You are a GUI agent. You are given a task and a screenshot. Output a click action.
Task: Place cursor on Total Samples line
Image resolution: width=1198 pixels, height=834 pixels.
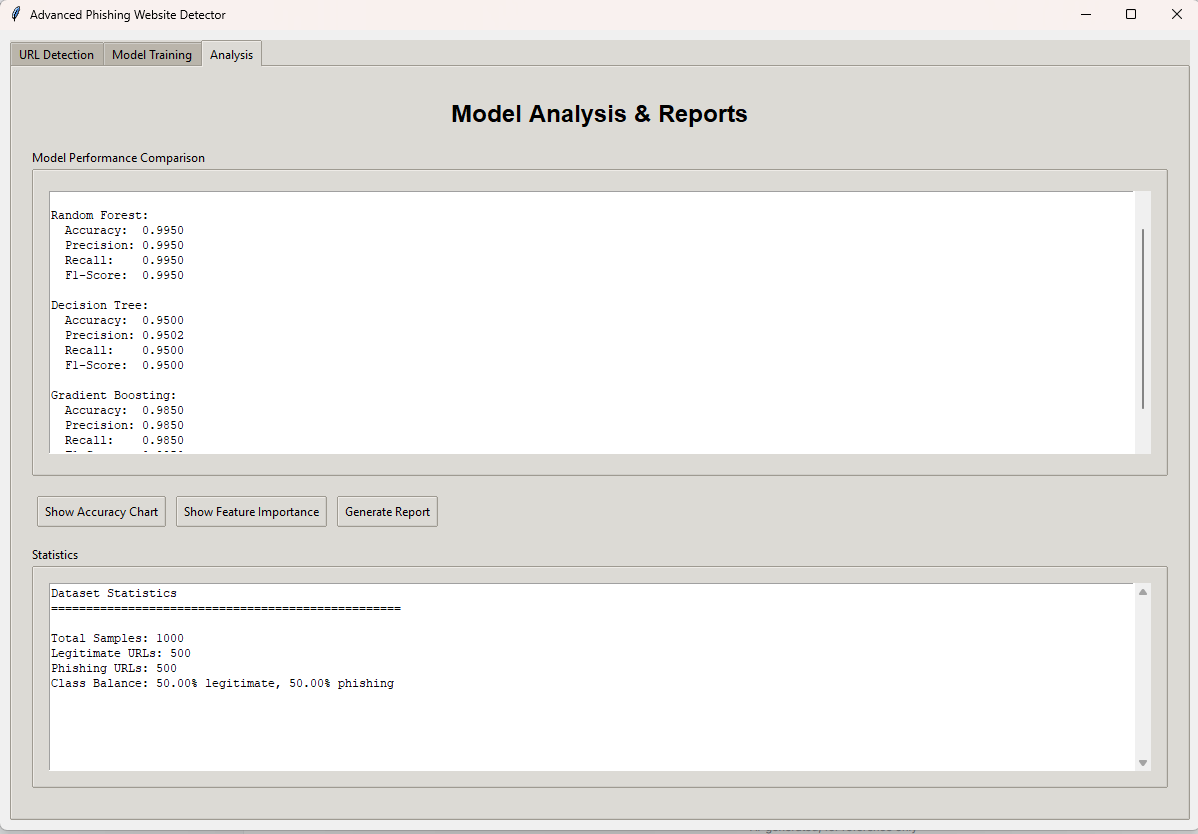(x=117, y=638)
